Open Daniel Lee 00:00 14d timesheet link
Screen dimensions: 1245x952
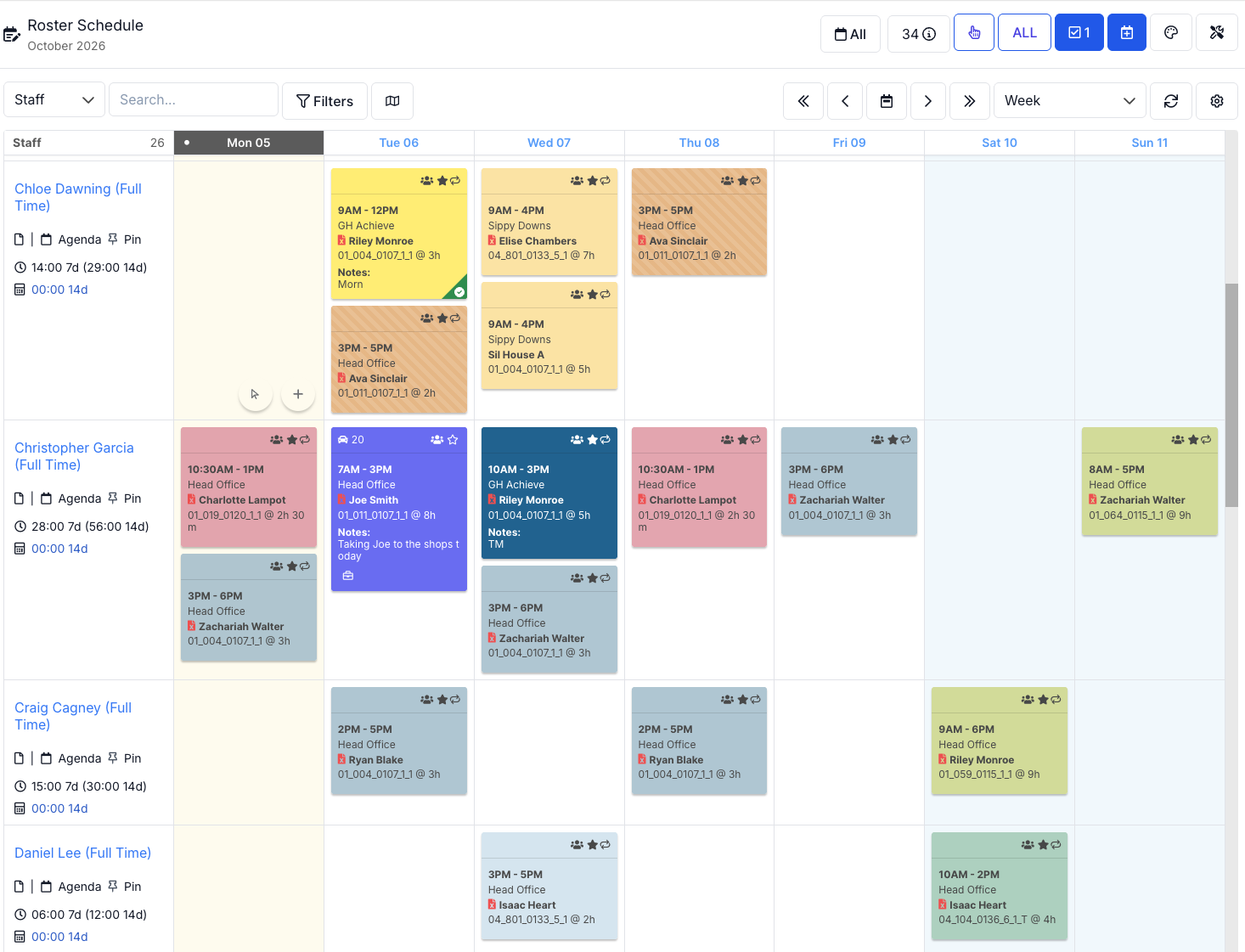pyautogui.click(x=59, y=937)
